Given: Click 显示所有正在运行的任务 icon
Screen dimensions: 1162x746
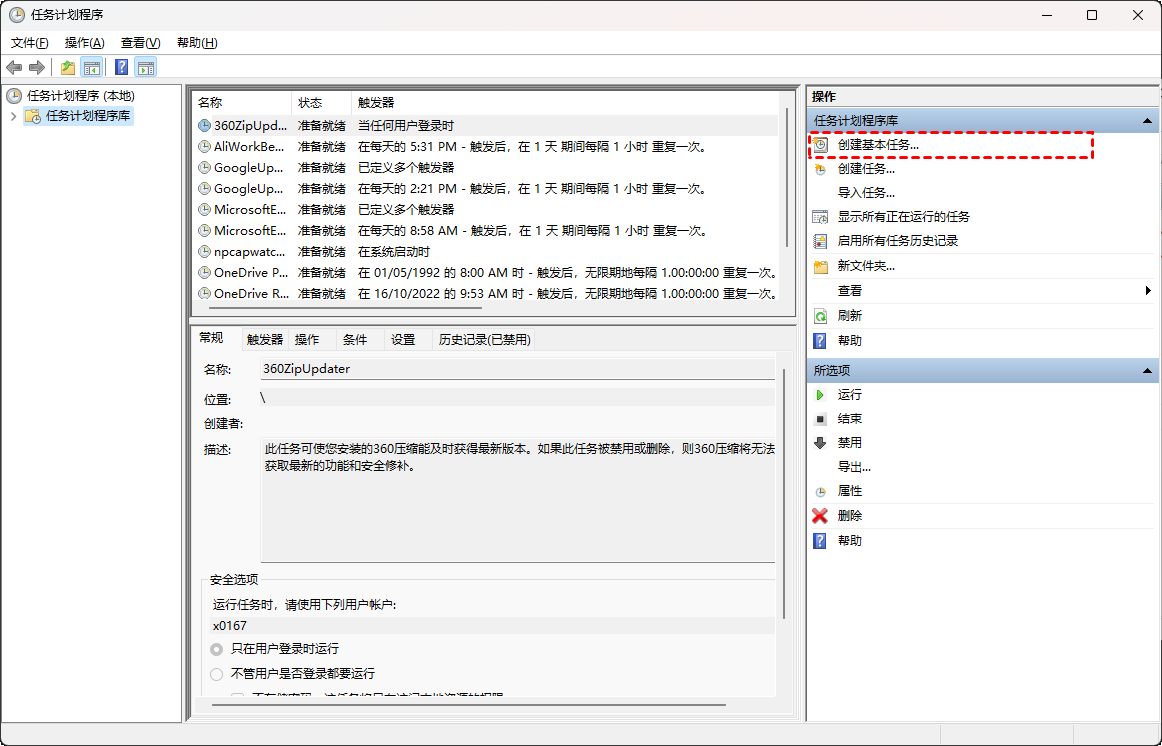Looking at the screenshot, I should pos(820,217).
